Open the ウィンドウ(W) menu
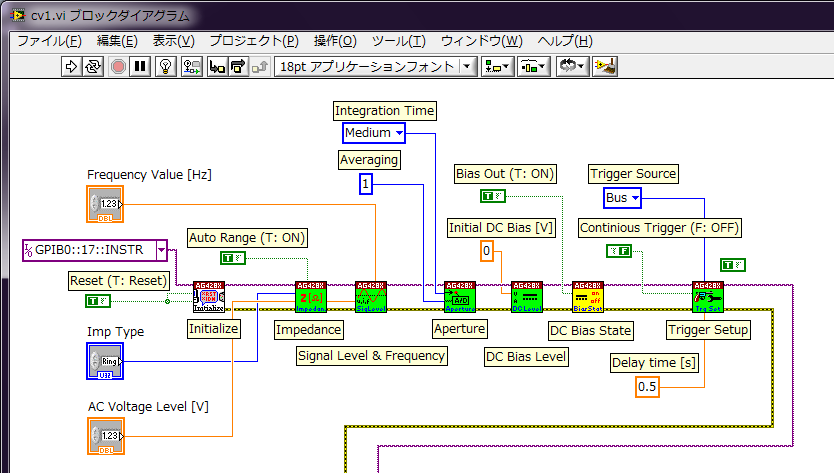The image size is (834, 473). 481,41
